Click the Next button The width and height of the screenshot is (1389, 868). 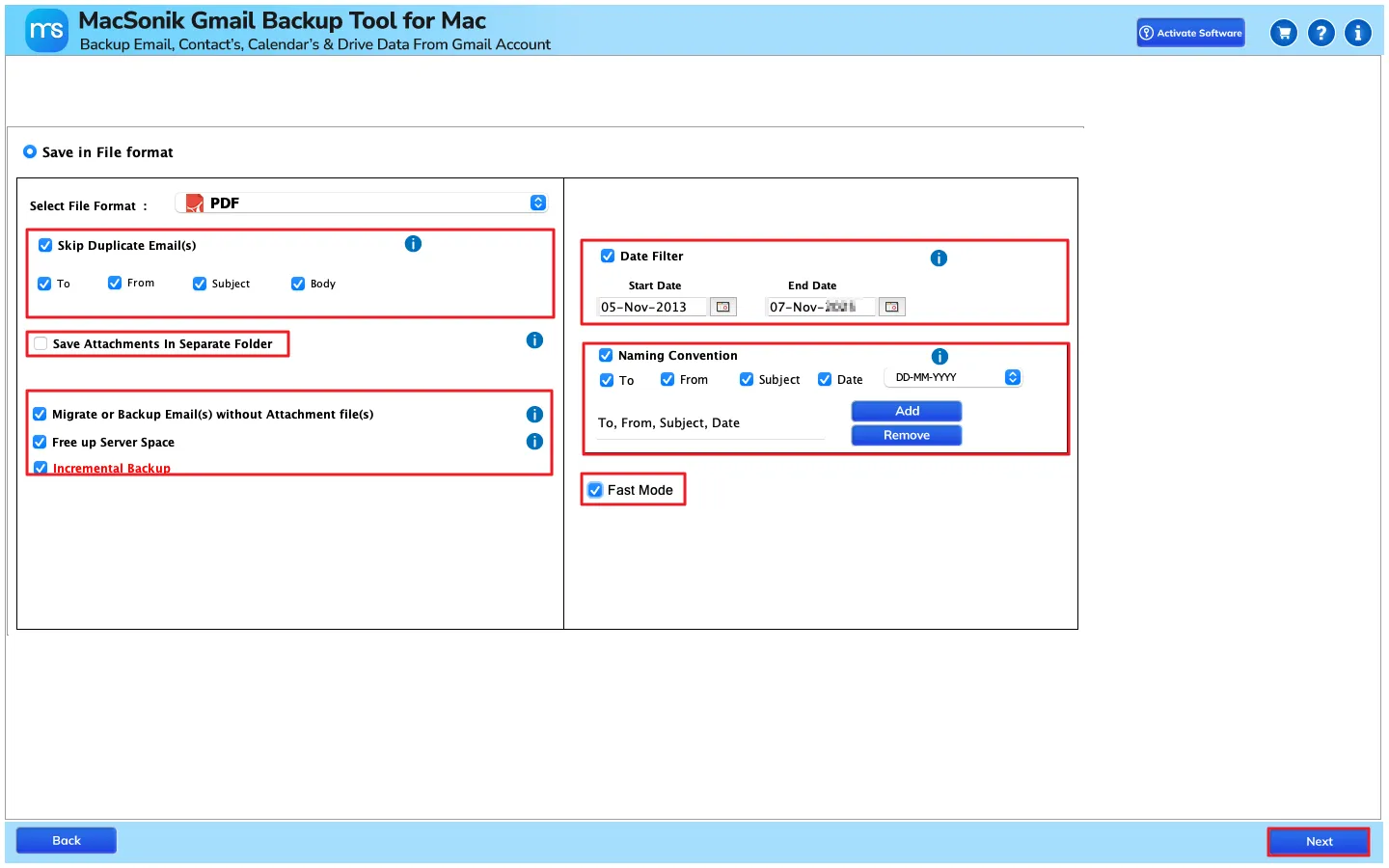point(1319,842)
